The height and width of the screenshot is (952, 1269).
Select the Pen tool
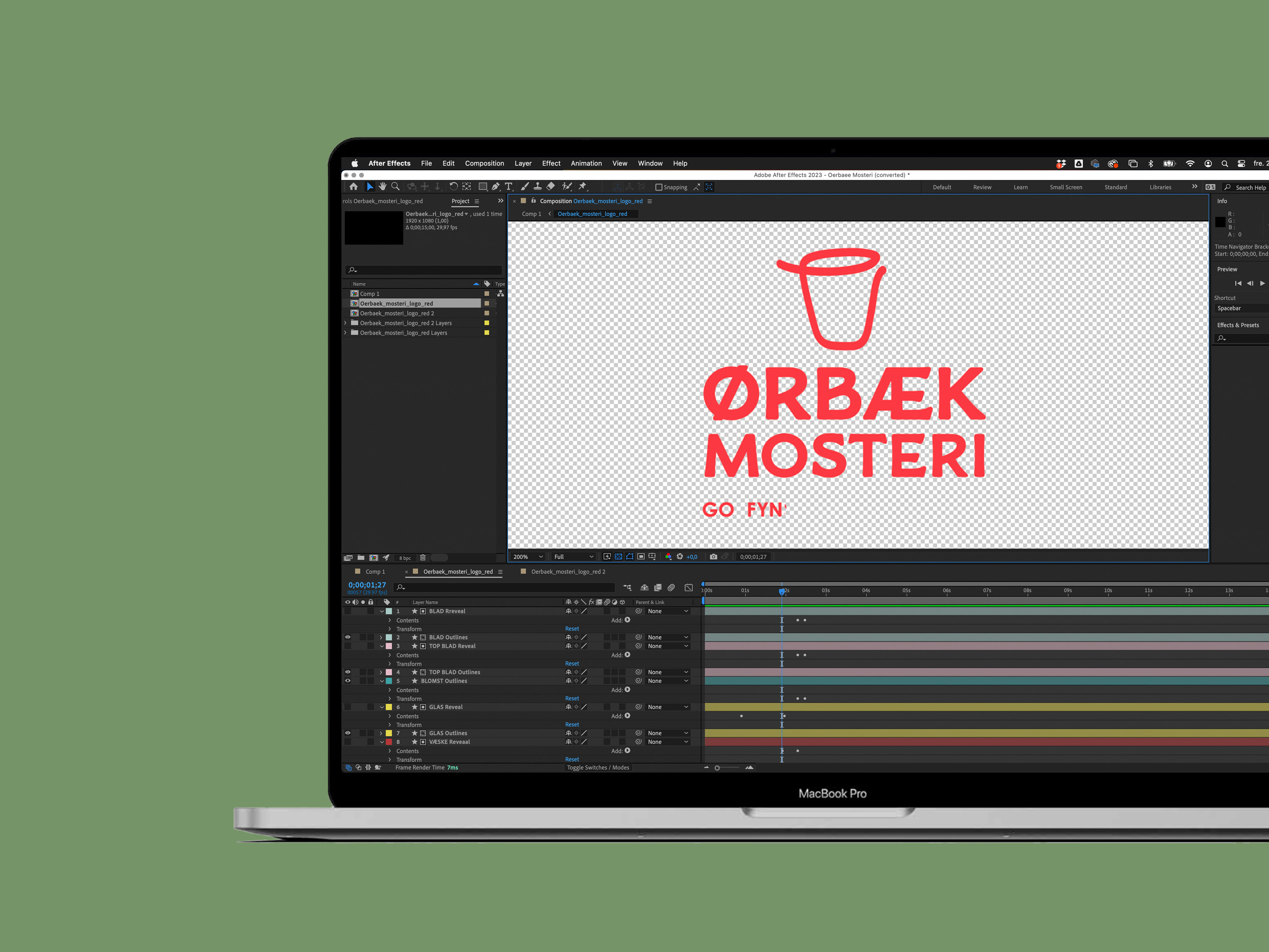[x=496, y=186]
